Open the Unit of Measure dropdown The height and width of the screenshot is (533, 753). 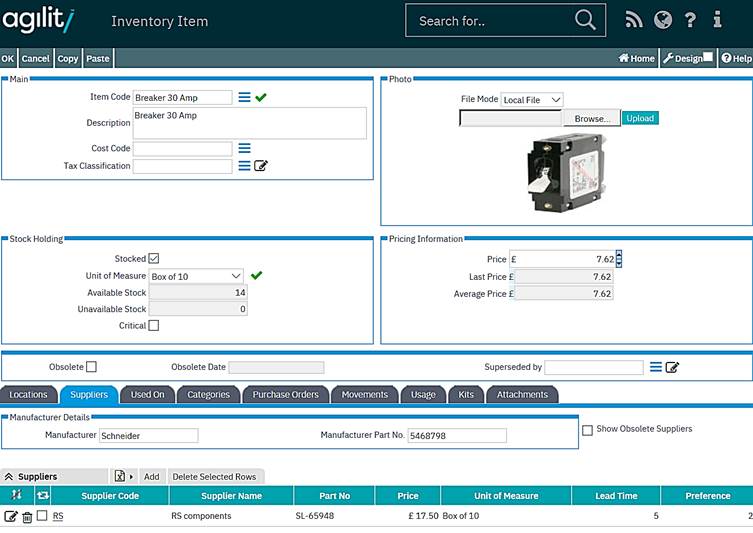pos(196,276)
